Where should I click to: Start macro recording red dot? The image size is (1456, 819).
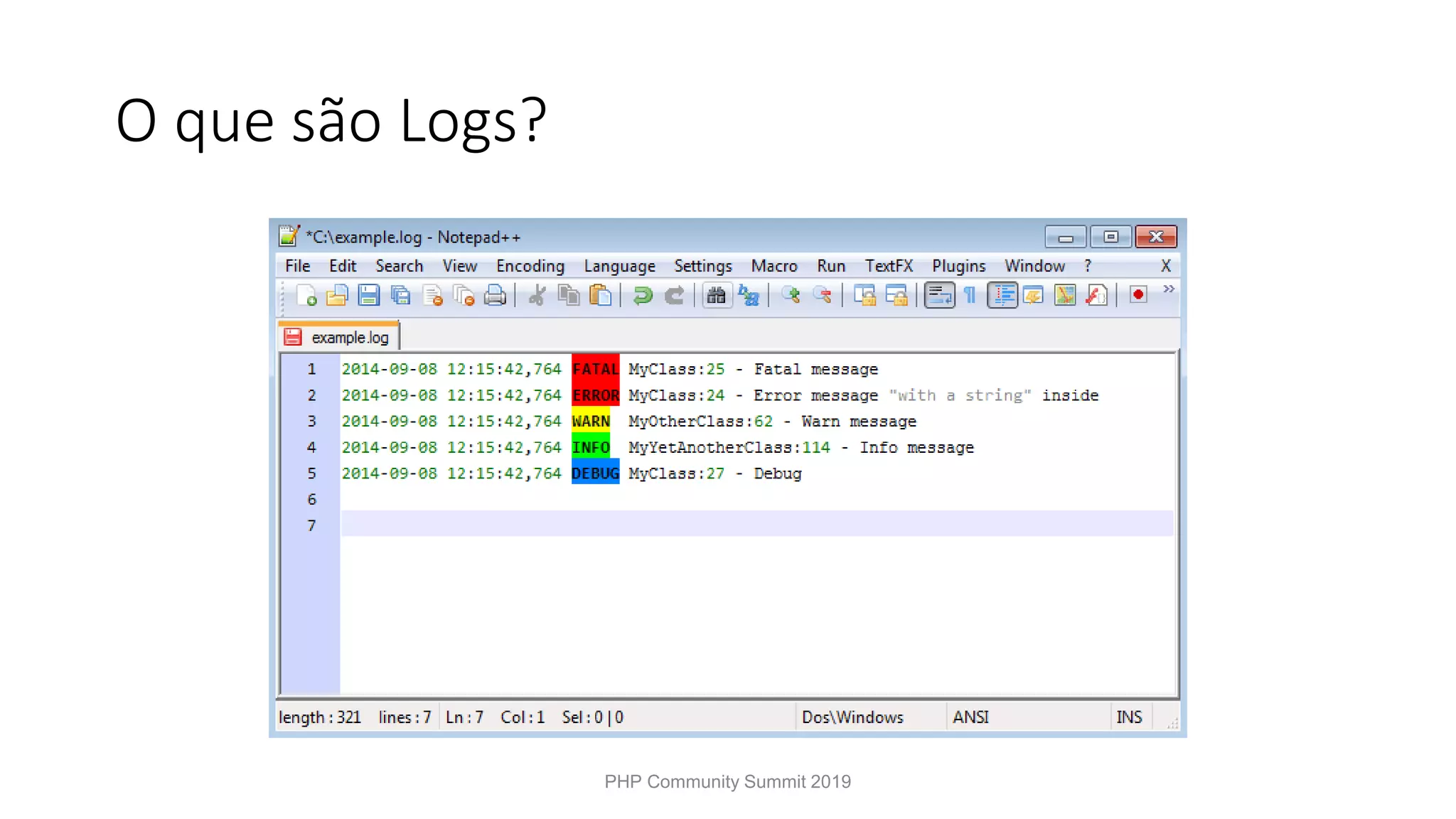point(1138,294)
